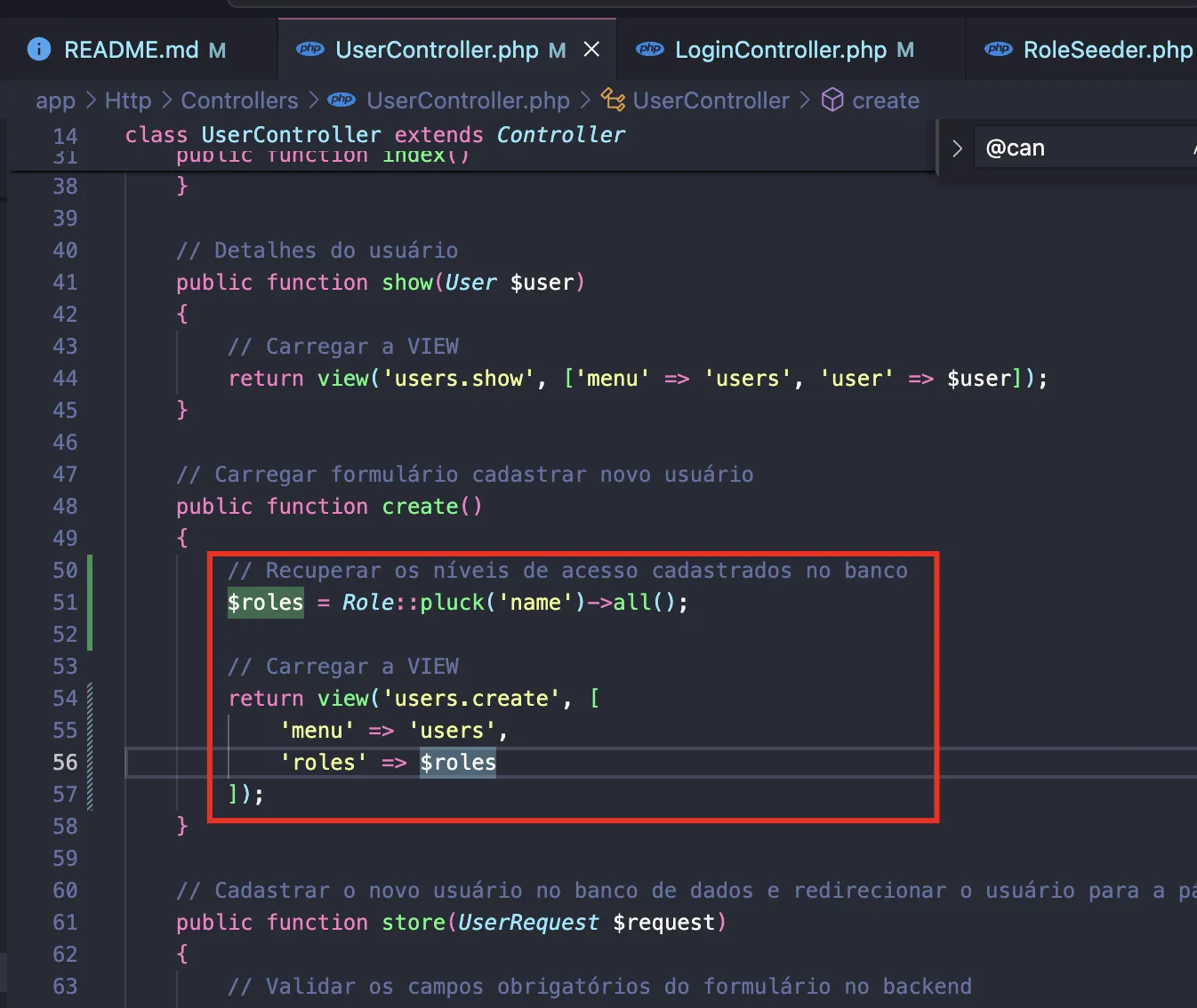Open the Http breadcrumb dropdown
Screen dimensions: 1197x1008
point(128,100)
